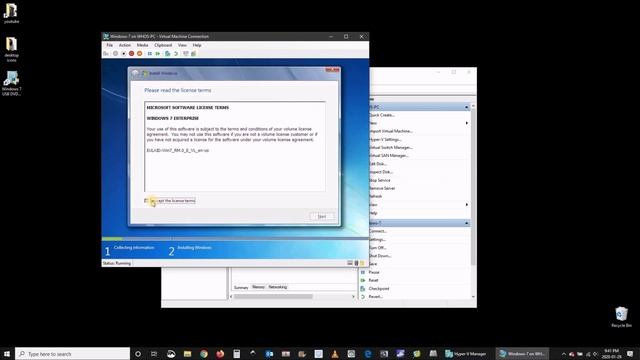Click the taskbar search box

(x=73, y=353)
